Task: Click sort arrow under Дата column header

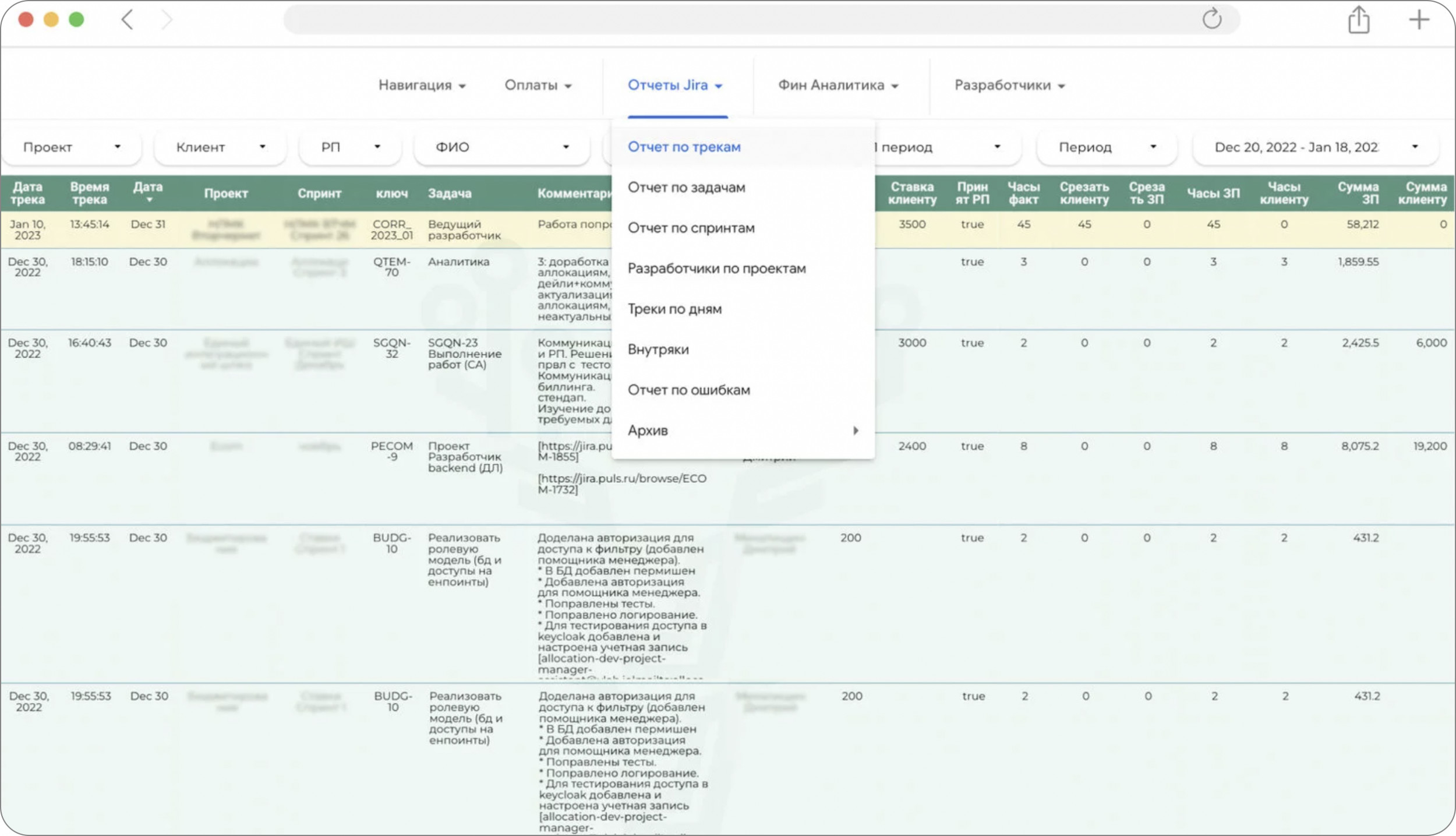Action: coord(149,200)
